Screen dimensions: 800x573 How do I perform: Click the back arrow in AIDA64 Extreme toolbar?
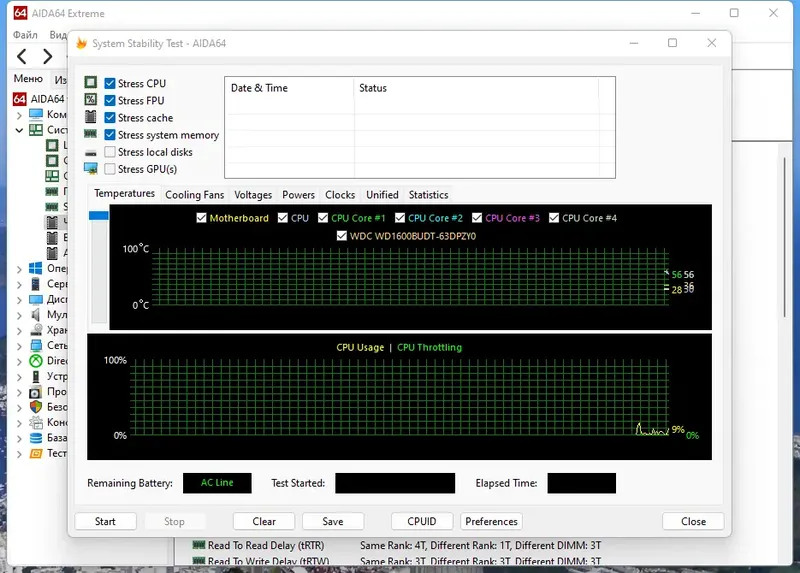(x=21, y=56)
